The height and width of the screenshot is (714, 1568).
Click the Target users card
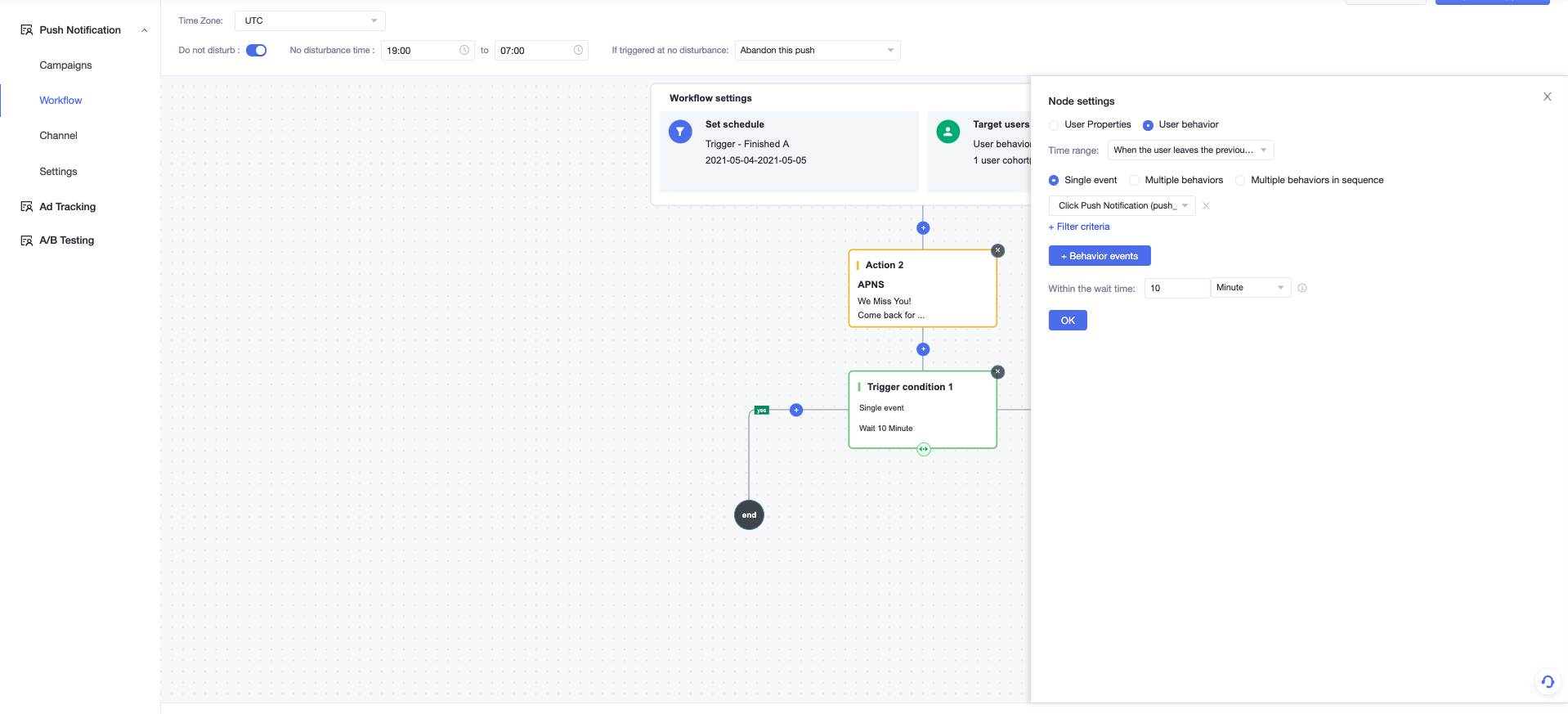point(979,151)
